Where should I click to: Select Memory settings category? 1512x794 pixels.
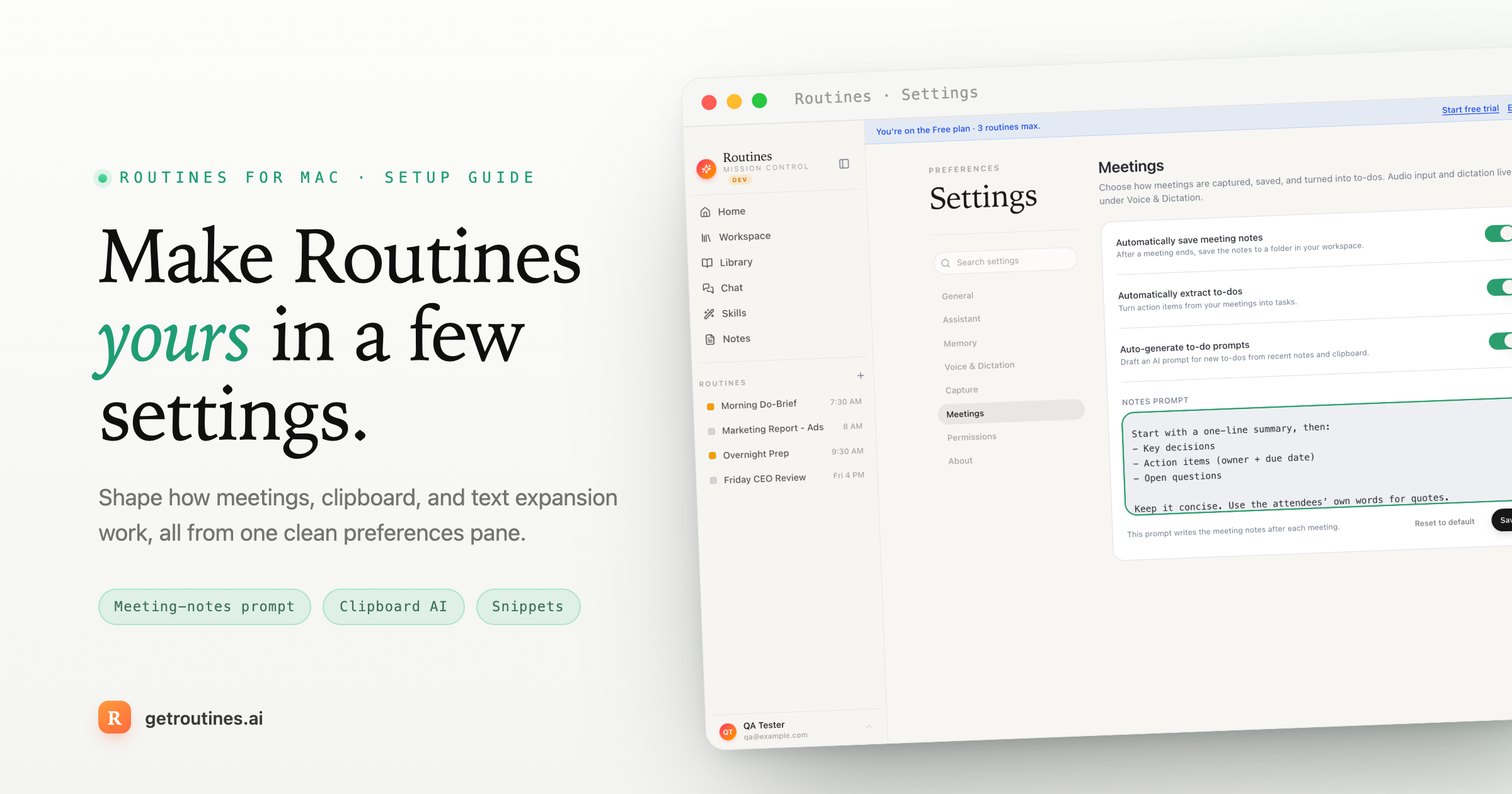pos(960,343)
